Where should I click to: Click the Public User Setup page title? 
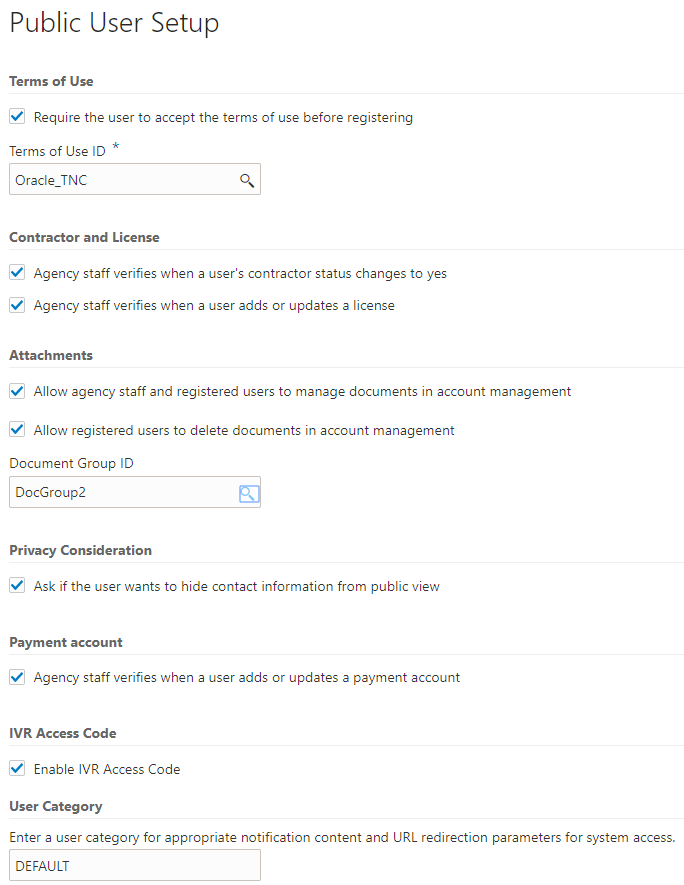tap(113, 22)
